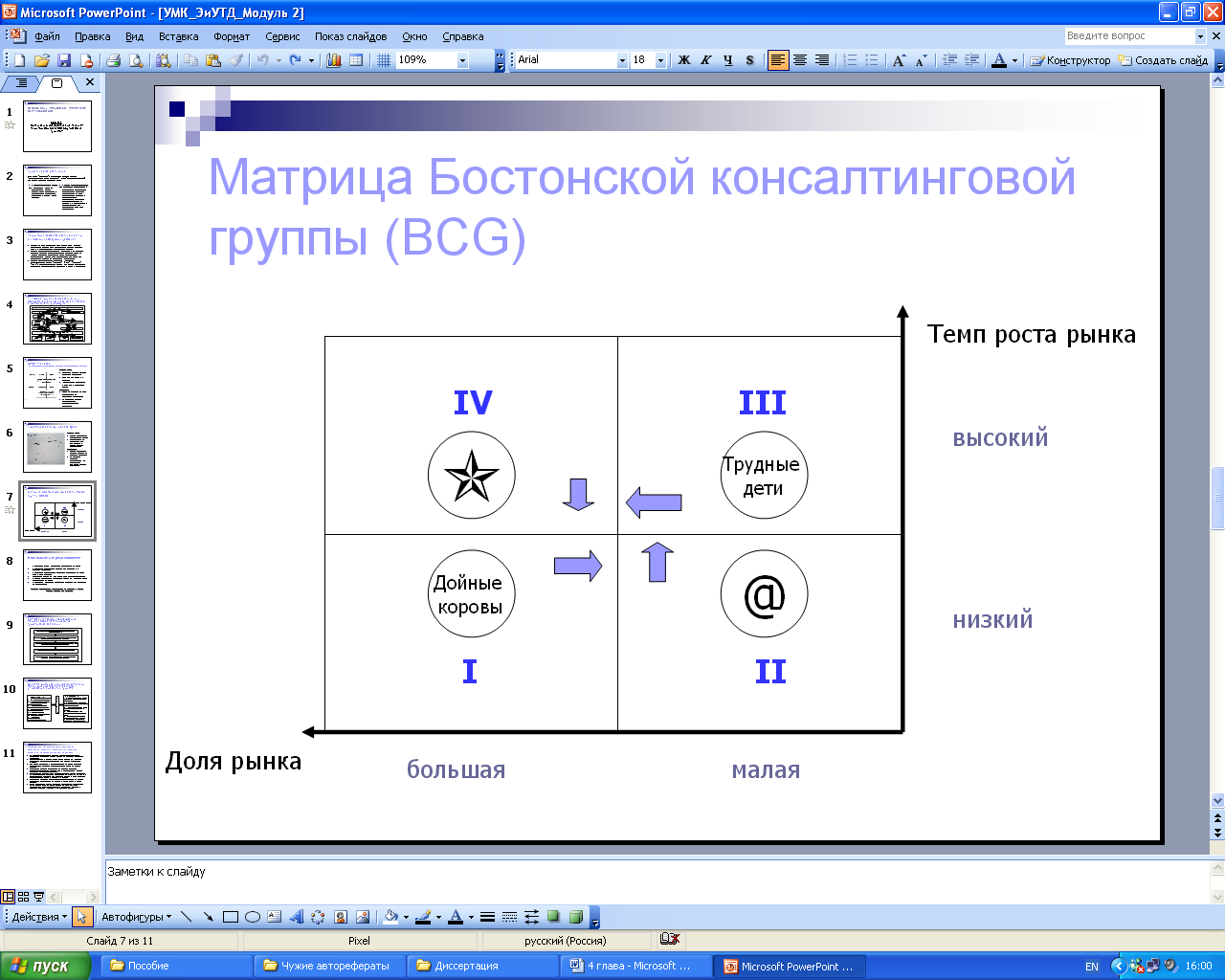
Task: Open Line Style options
Action: (x=487, y=917)
